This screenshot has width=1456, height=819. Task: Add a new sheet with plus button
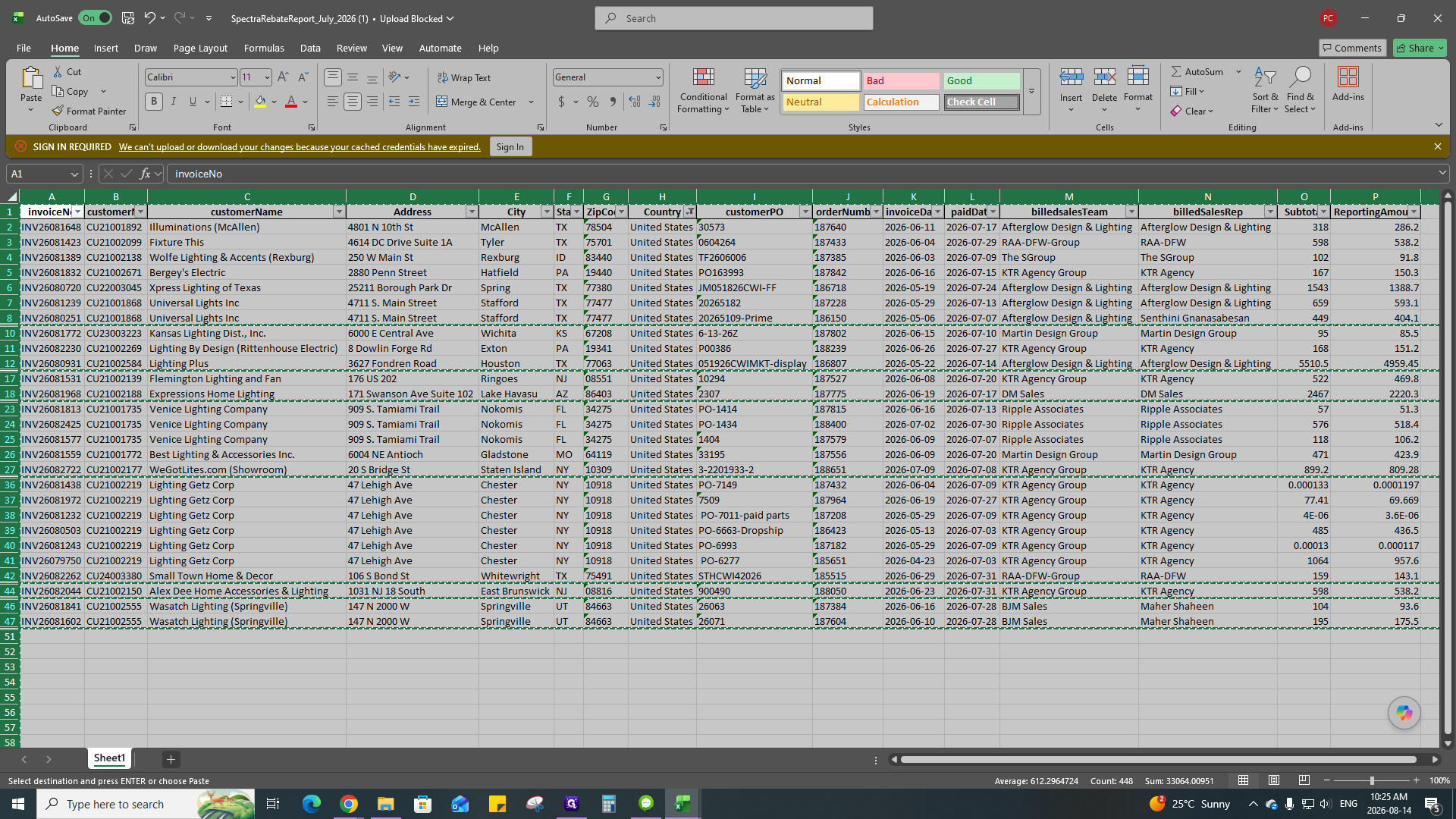click(x=171, y=759)
